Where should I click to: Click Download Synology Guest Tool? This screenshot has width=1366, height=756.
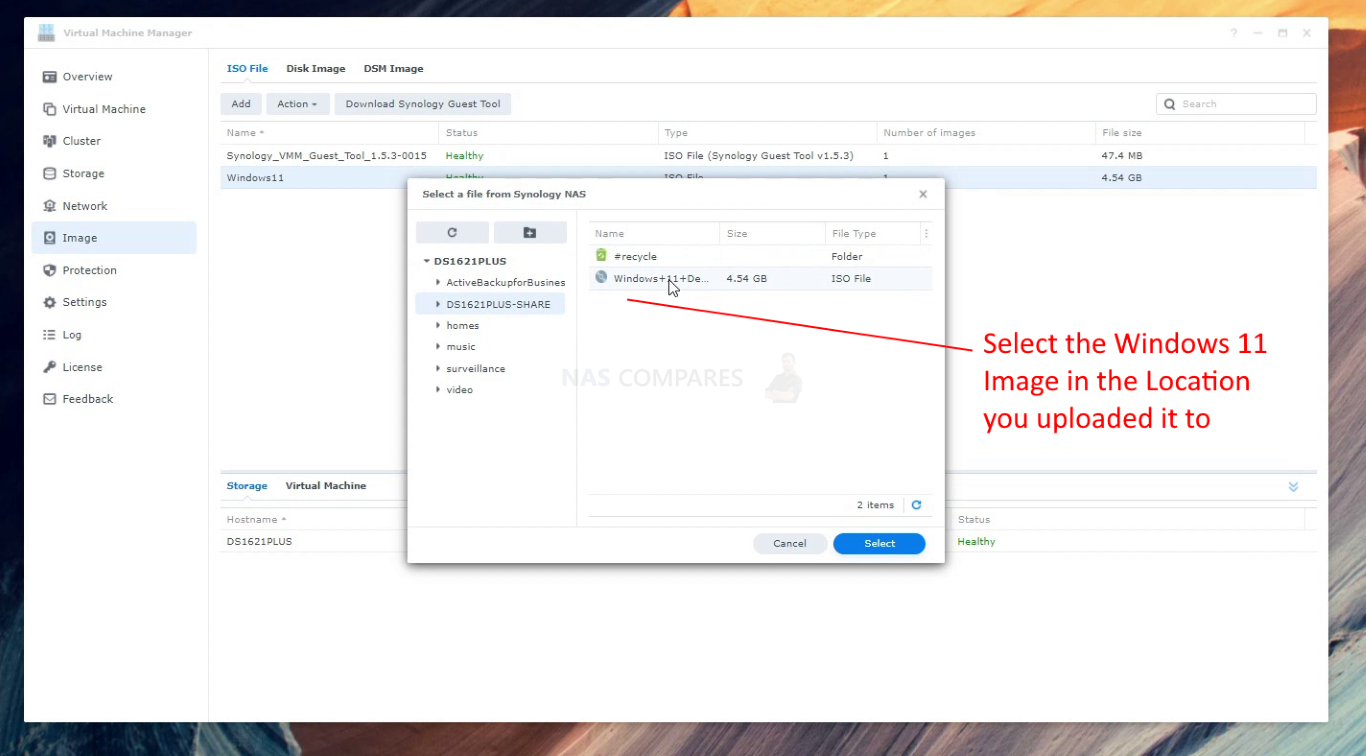tap(423, 104)
